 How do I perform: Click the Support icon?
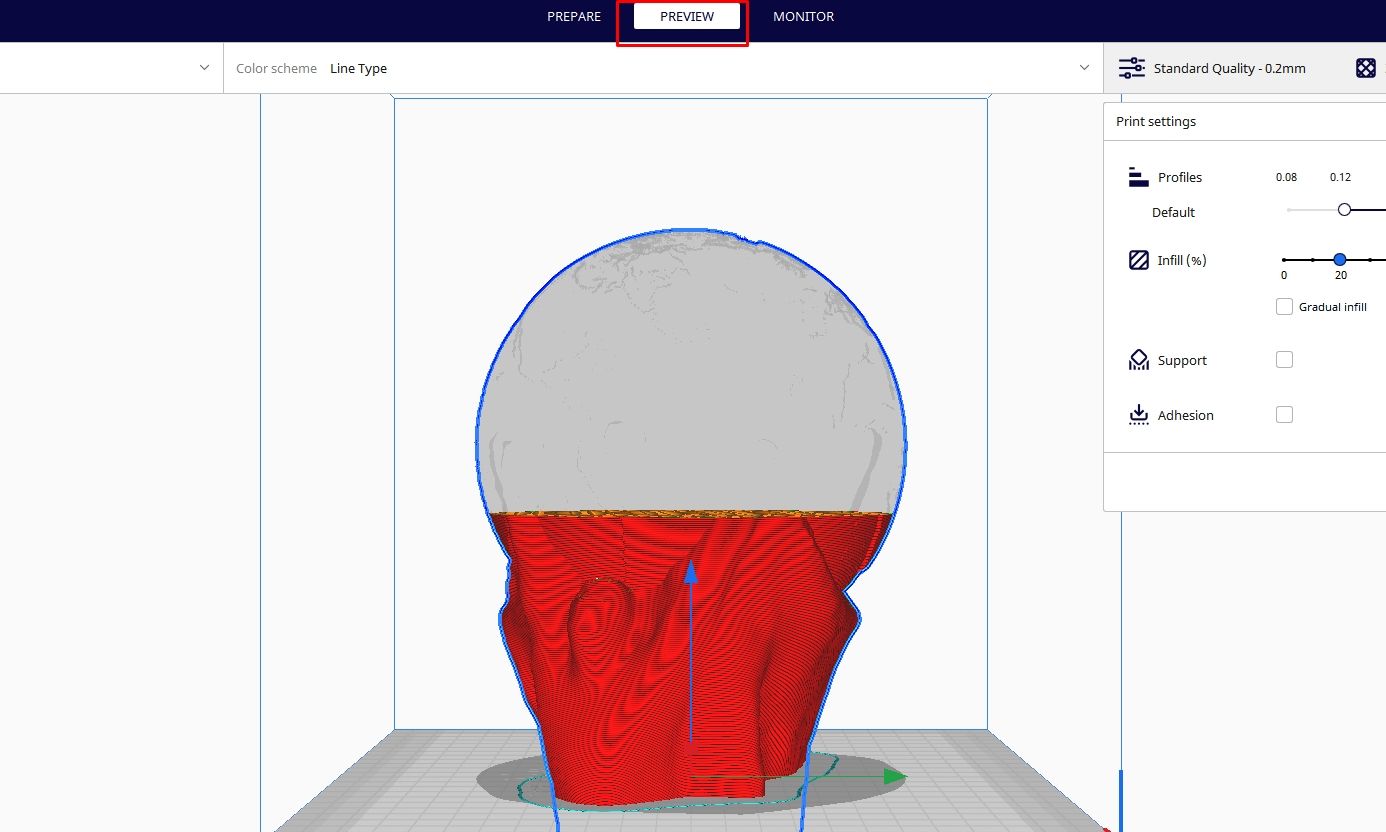pyautogui.click(x=1139, y=359)
